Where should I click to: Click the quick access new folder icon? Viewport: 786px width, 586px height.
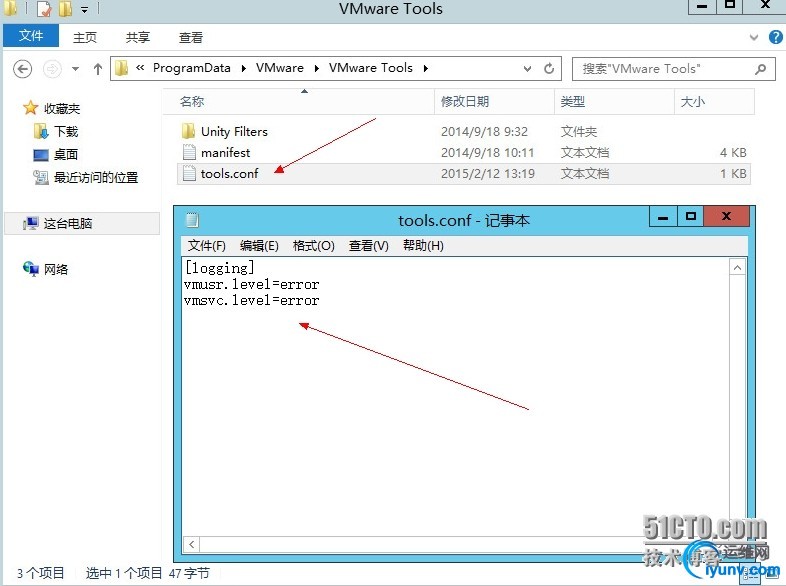point(65,9)
